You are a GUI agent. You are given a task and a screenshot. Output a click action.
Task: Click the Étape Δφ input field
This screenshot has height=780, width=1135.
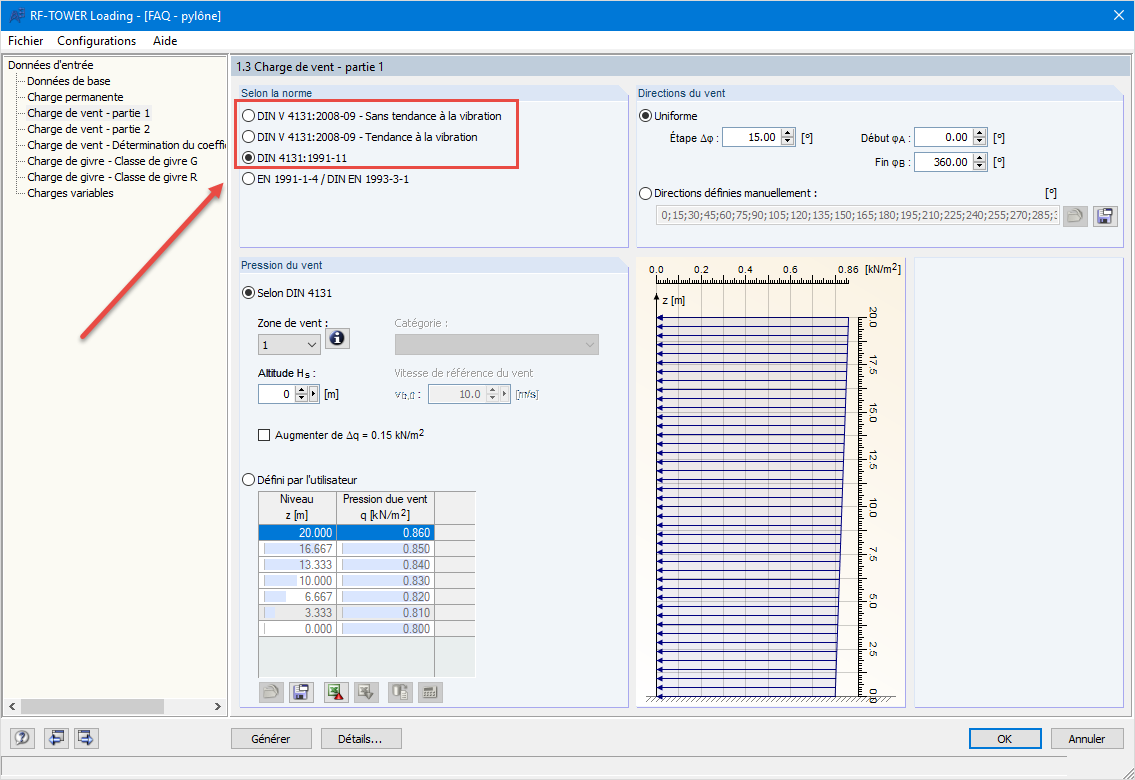click(751, 137)
